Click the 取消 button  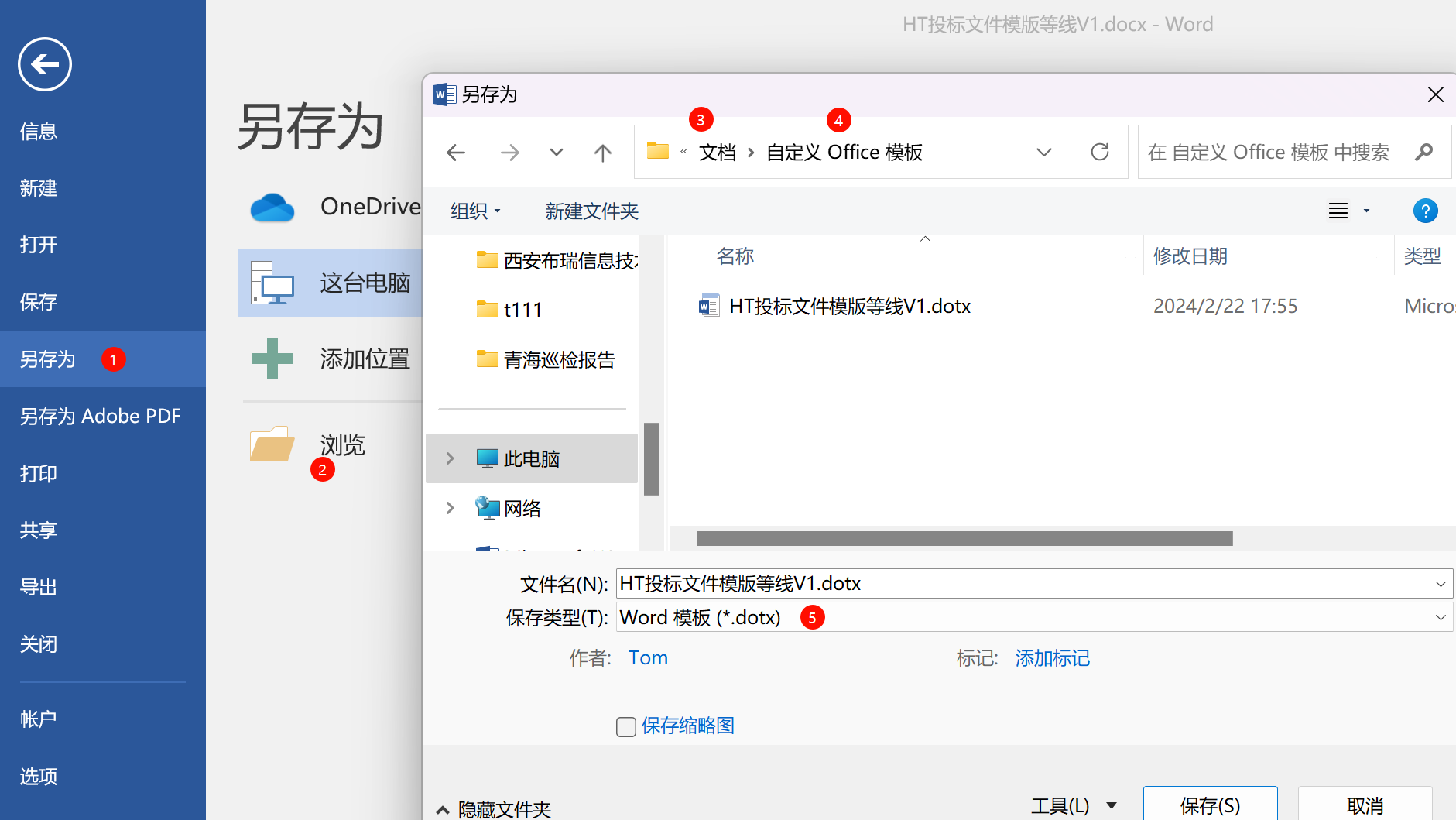point(1365,805)
